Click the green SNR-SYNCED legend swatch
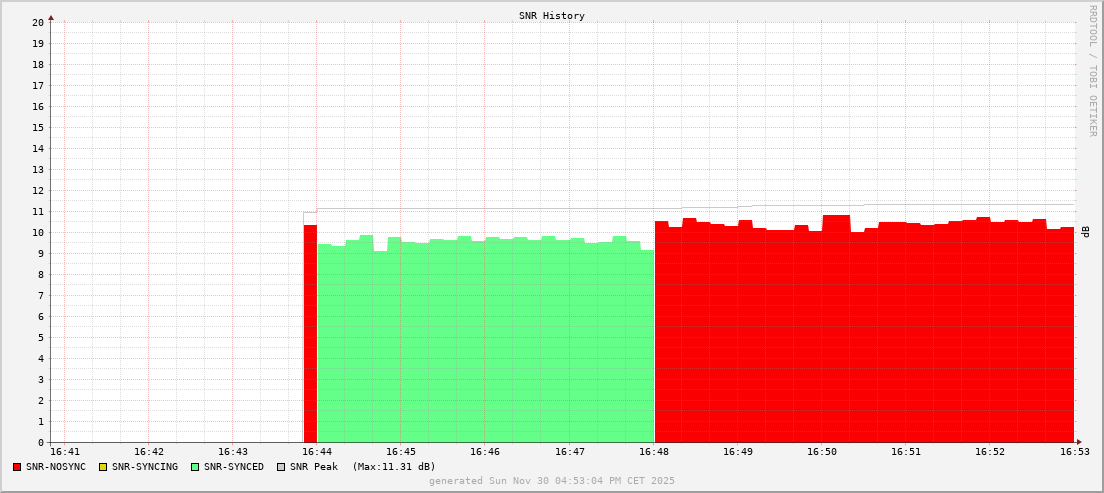Screen dimensions: 1104x493 pos(195,467)
